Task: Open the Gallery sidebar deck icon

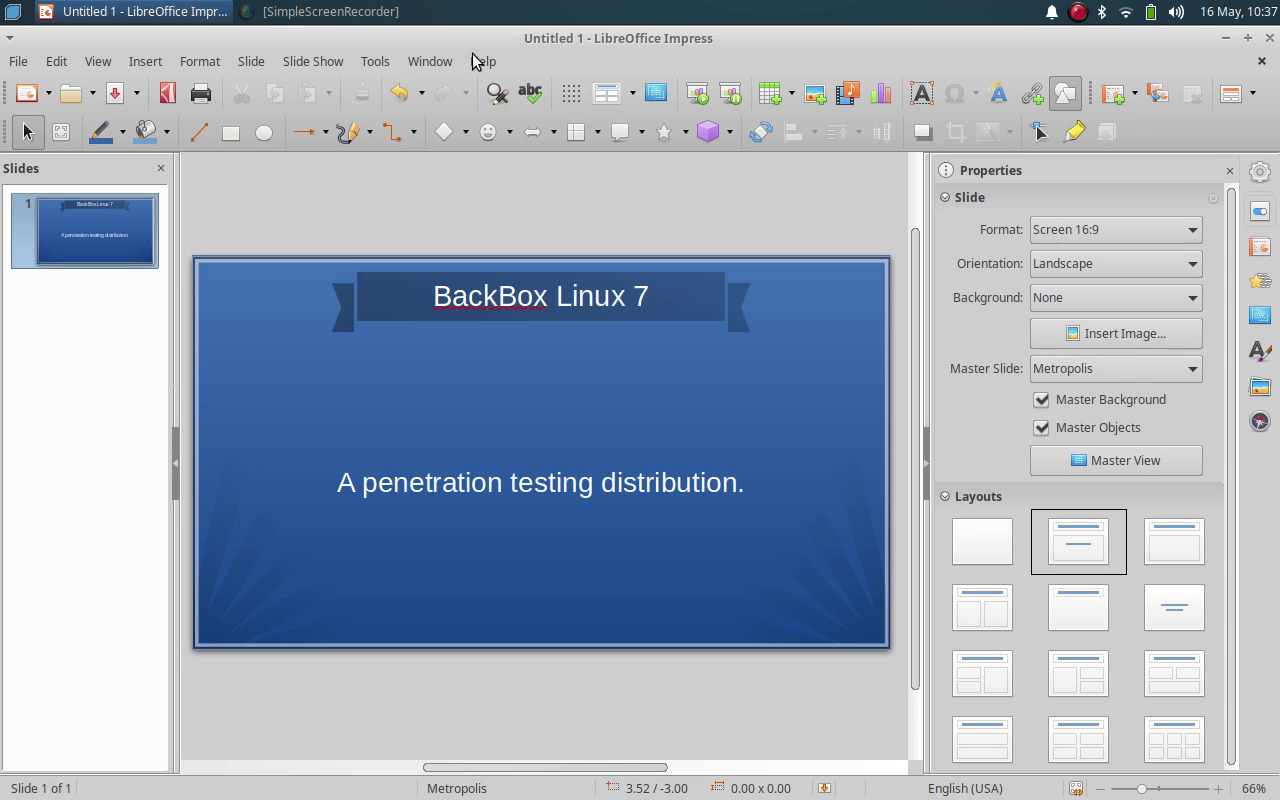Action: pos(1260,386)
